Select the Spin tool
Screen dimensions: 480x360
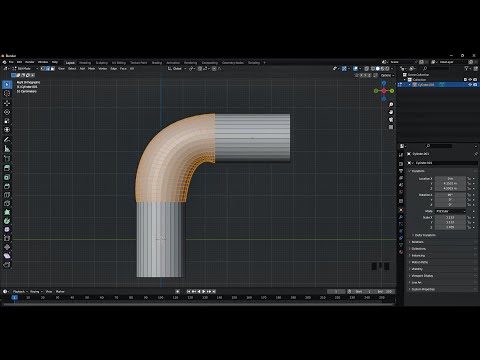7,221
